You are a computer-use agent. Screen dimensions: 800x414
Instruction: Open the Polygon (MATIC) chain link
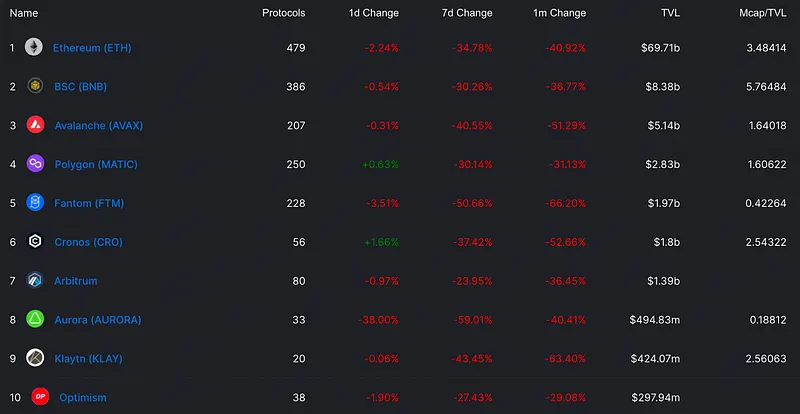[x=97, y=164]
